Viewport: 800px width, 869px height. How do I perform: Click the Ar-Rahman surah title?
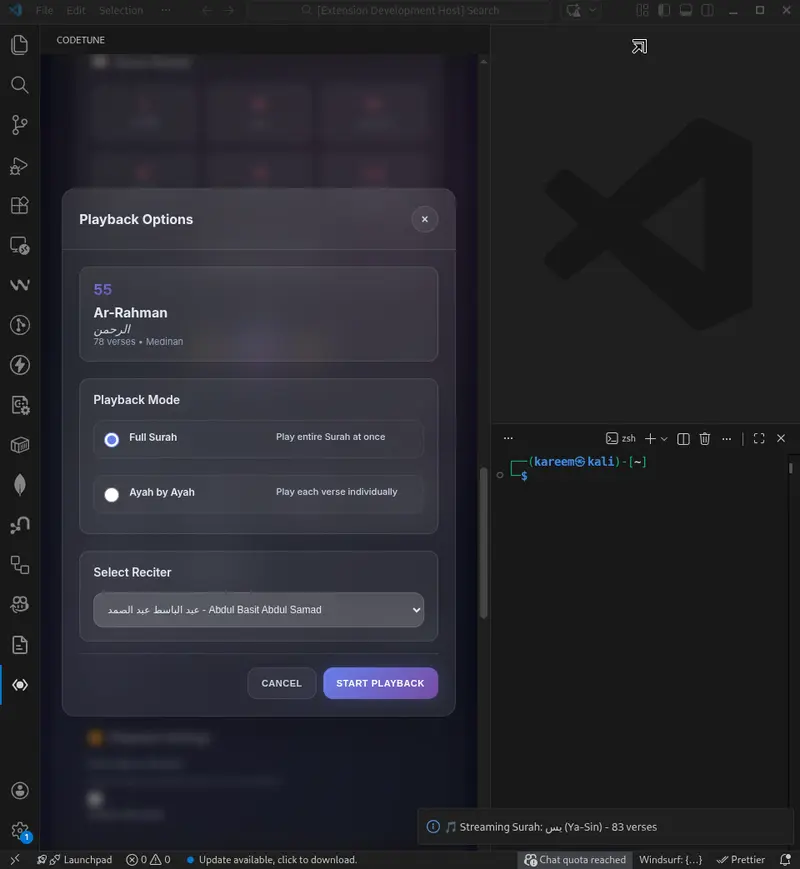point(130,313)
